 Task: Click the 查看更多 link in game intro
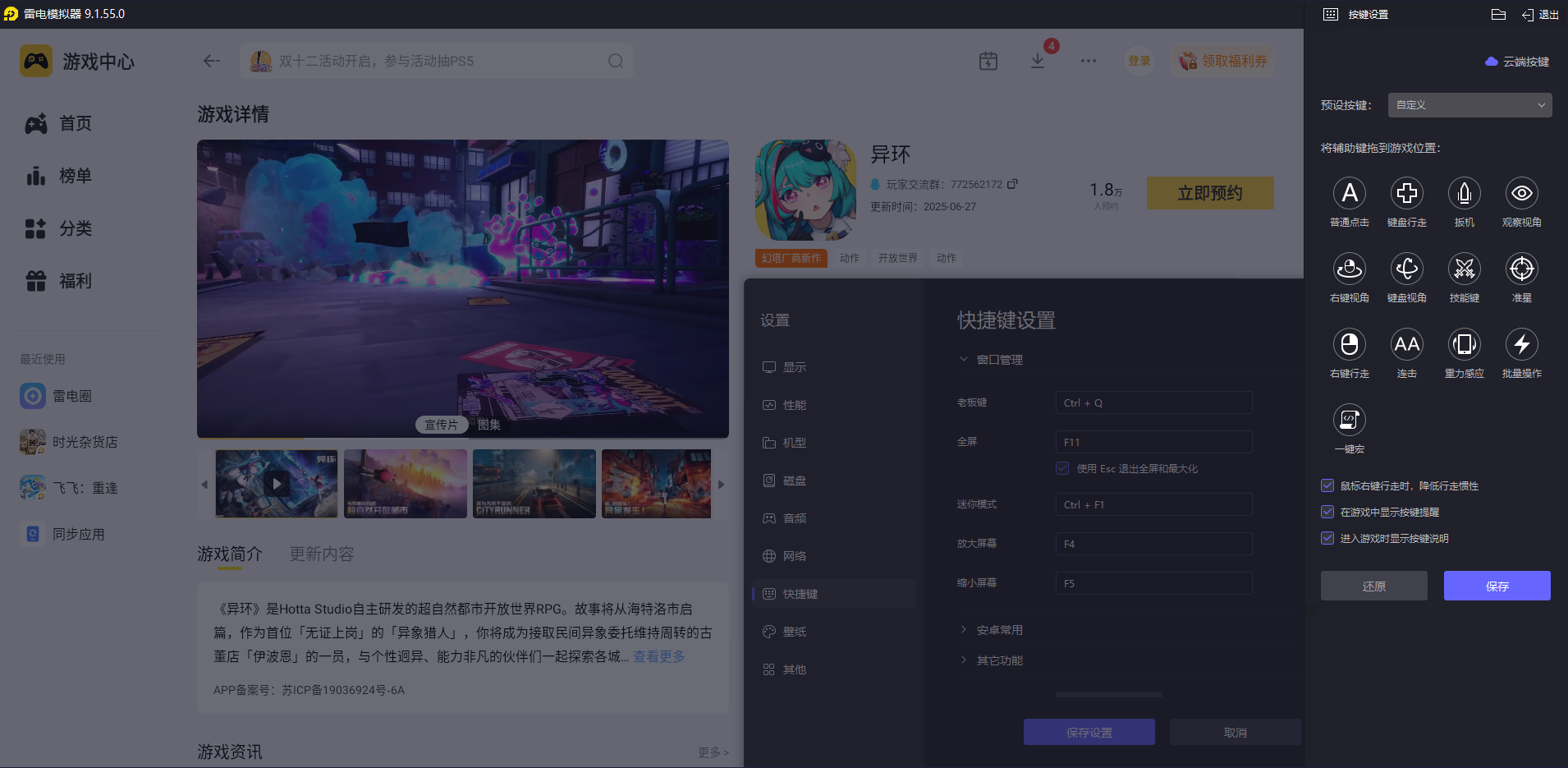click(659, 656)
